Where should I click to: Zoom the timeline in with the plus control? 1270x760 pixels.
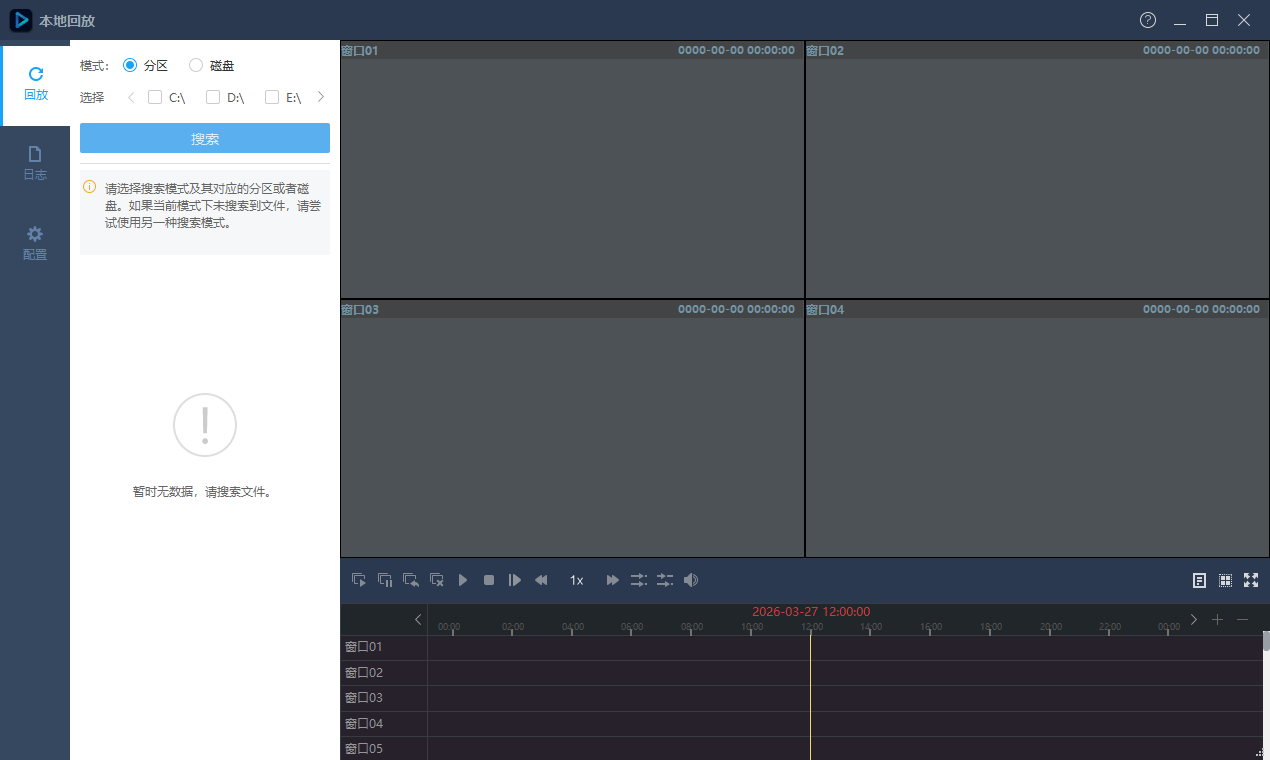[1217, 619]
